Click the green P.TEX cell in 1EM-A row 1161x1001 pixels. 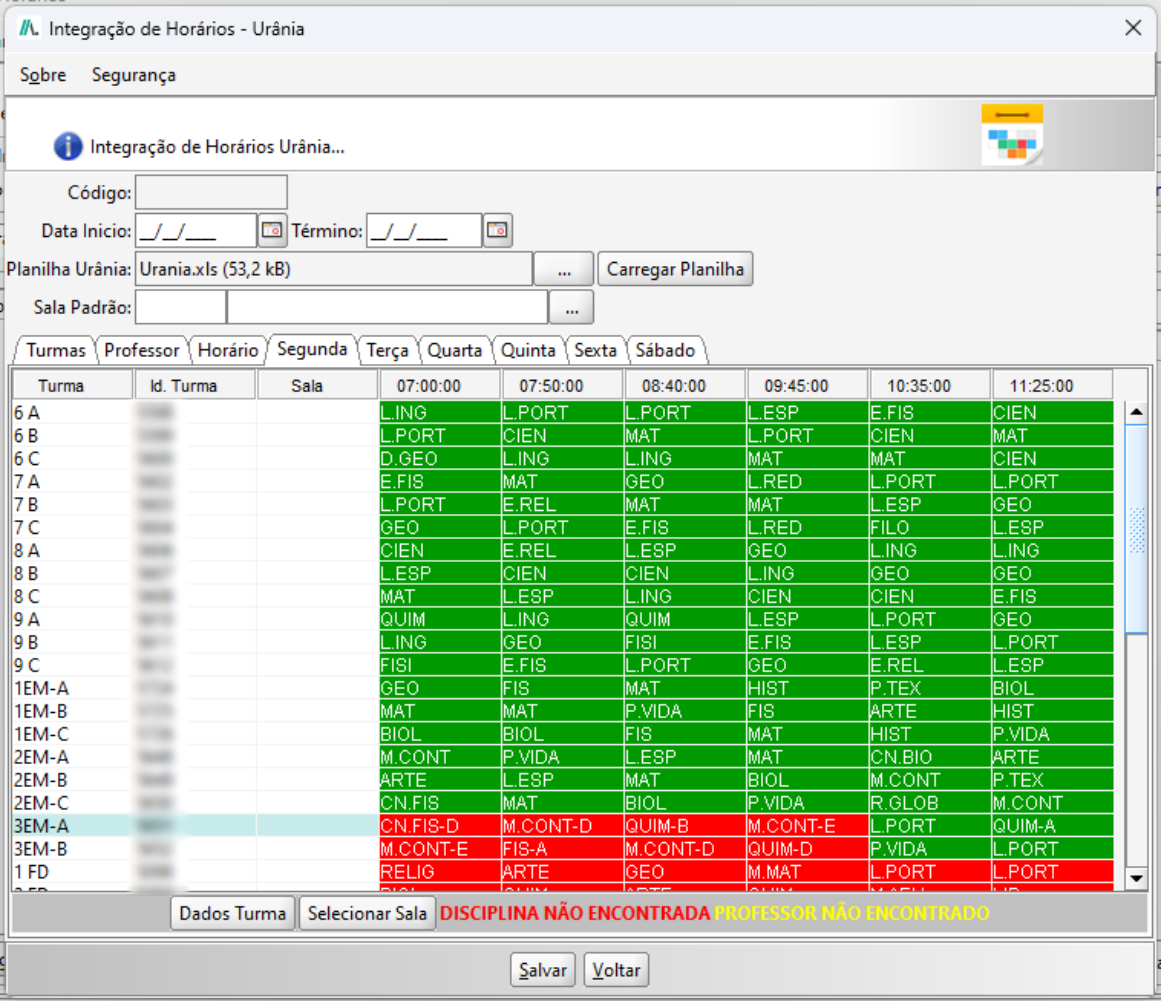[x=930, y=688]
